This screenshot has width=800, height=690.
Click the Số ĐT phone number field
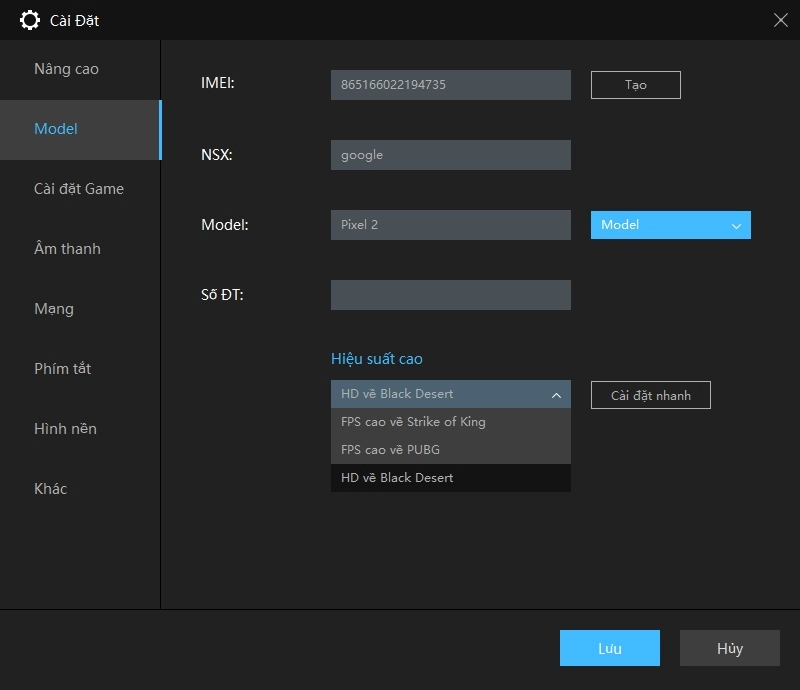pyautogui.click(x=450, y=295)
